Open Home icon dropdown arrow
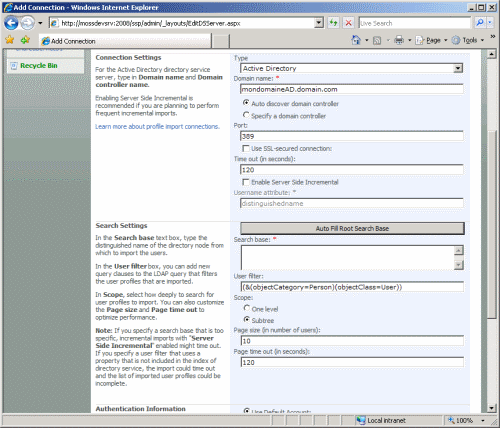 (367, 41)
